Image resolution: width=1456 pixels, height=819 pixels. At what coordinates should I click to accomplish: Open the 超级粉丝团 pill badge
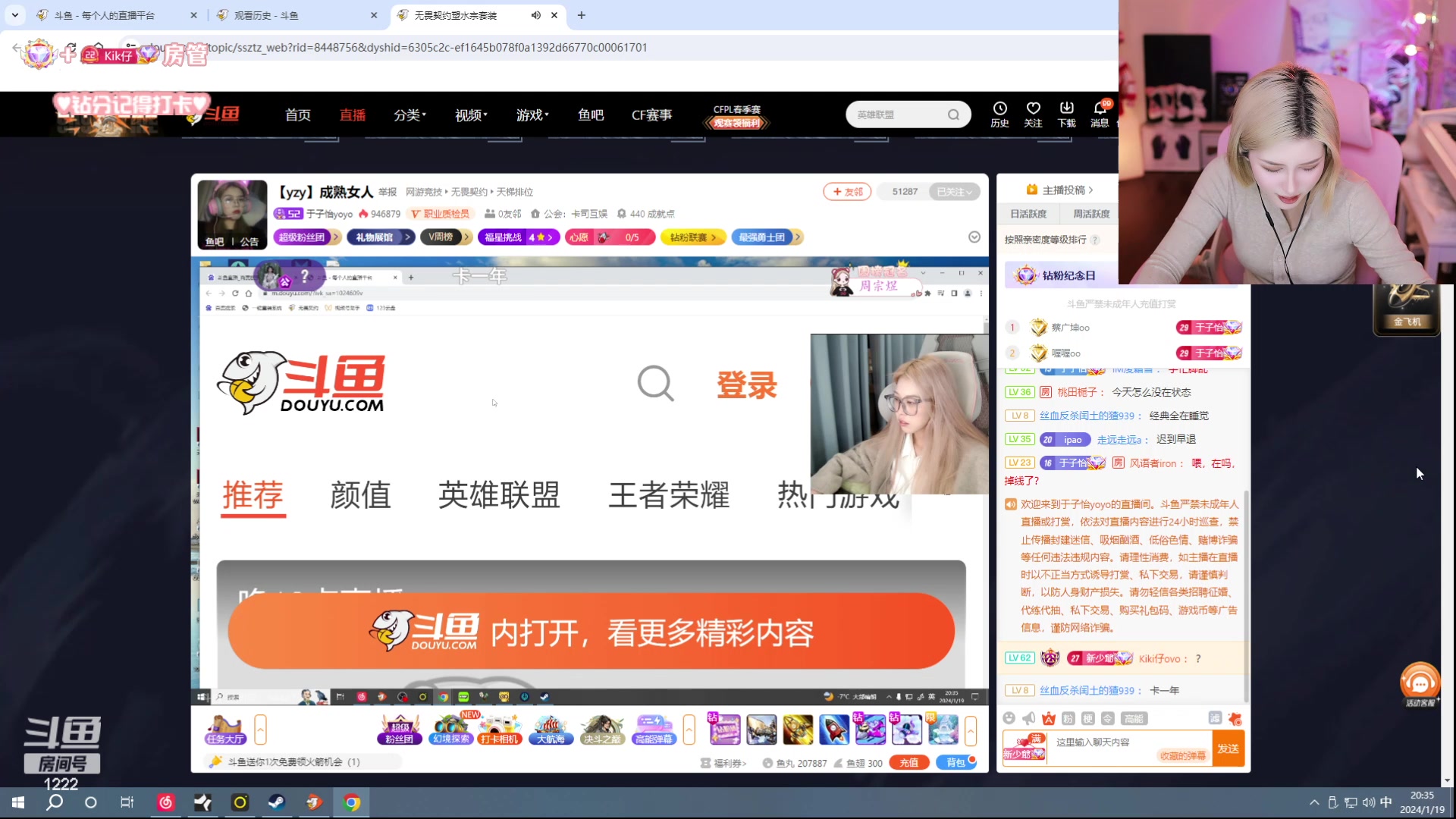tap(307, 237)
